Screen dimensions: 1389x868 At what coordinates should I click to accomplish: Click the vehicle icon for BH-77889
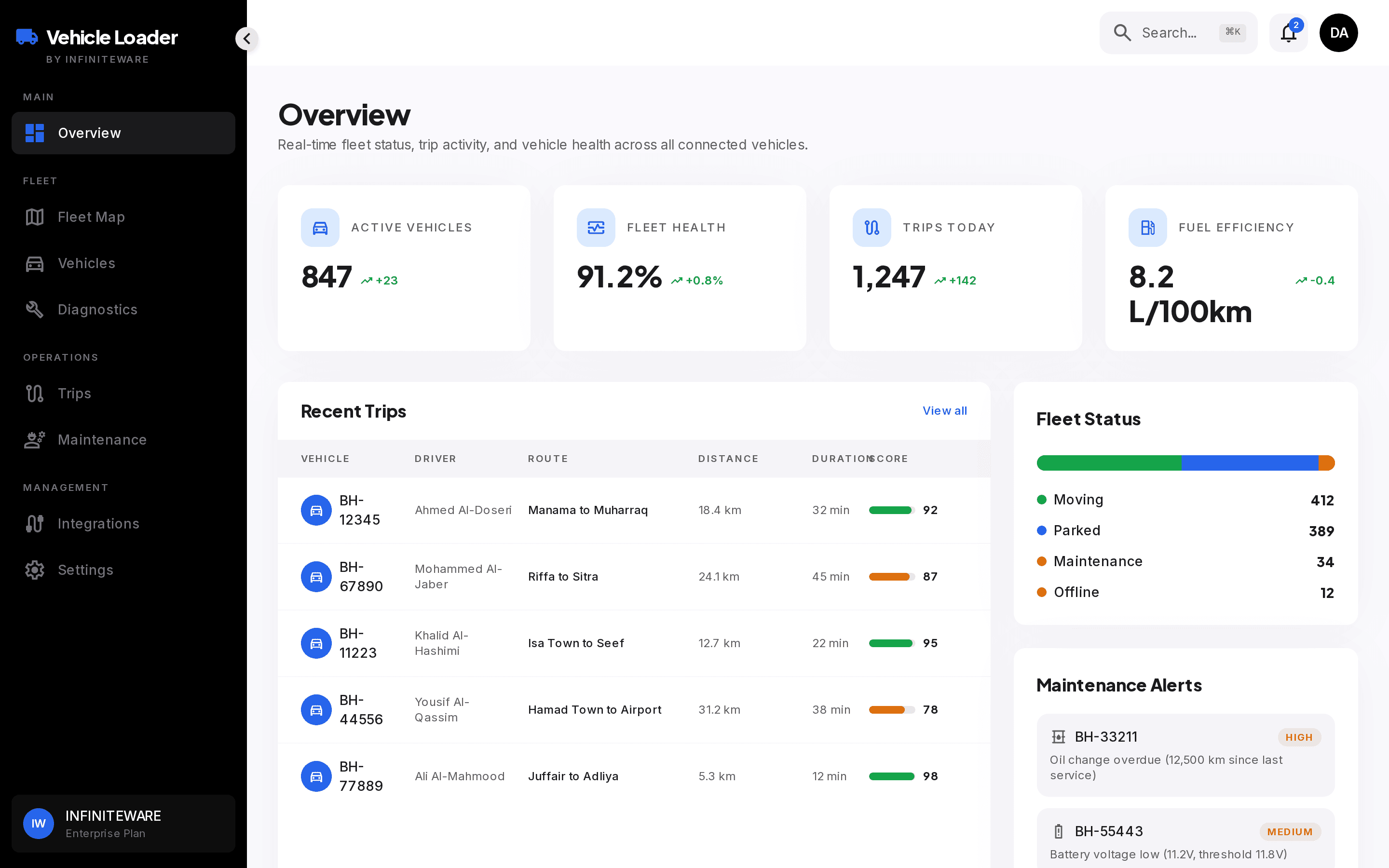[x=316, y=777]
